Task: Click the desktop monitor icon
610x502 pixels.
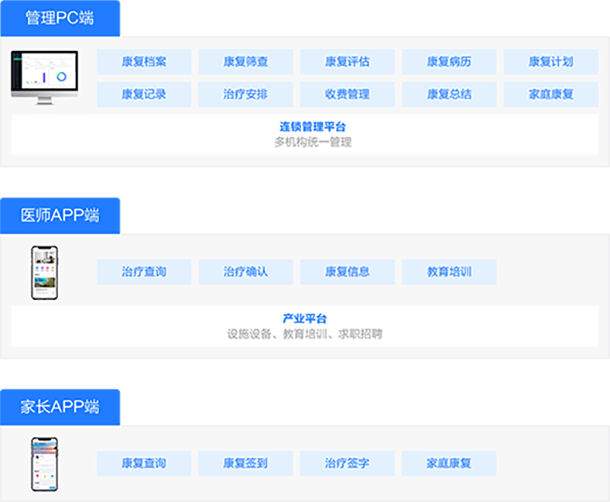Action: [x=45, y=77]
